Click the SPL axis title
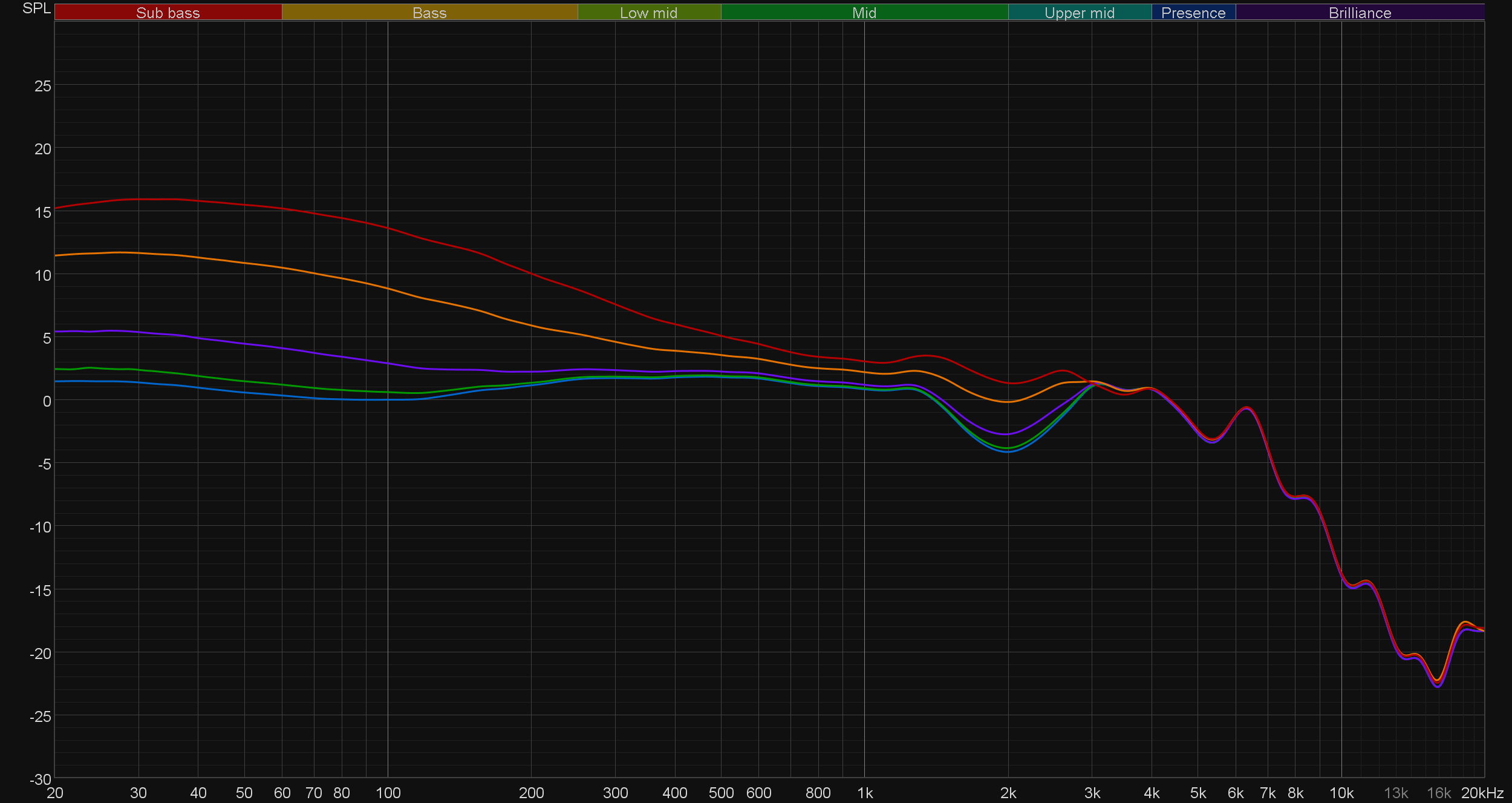Screen dimensions: 1512x803 [x=36, y=8]
